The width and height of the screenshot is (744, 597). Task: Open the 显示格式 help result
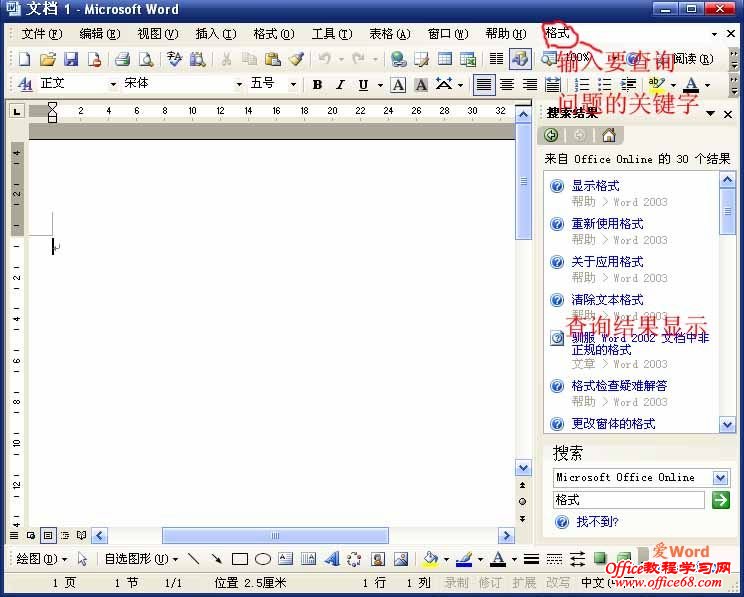tap(595, 186)
